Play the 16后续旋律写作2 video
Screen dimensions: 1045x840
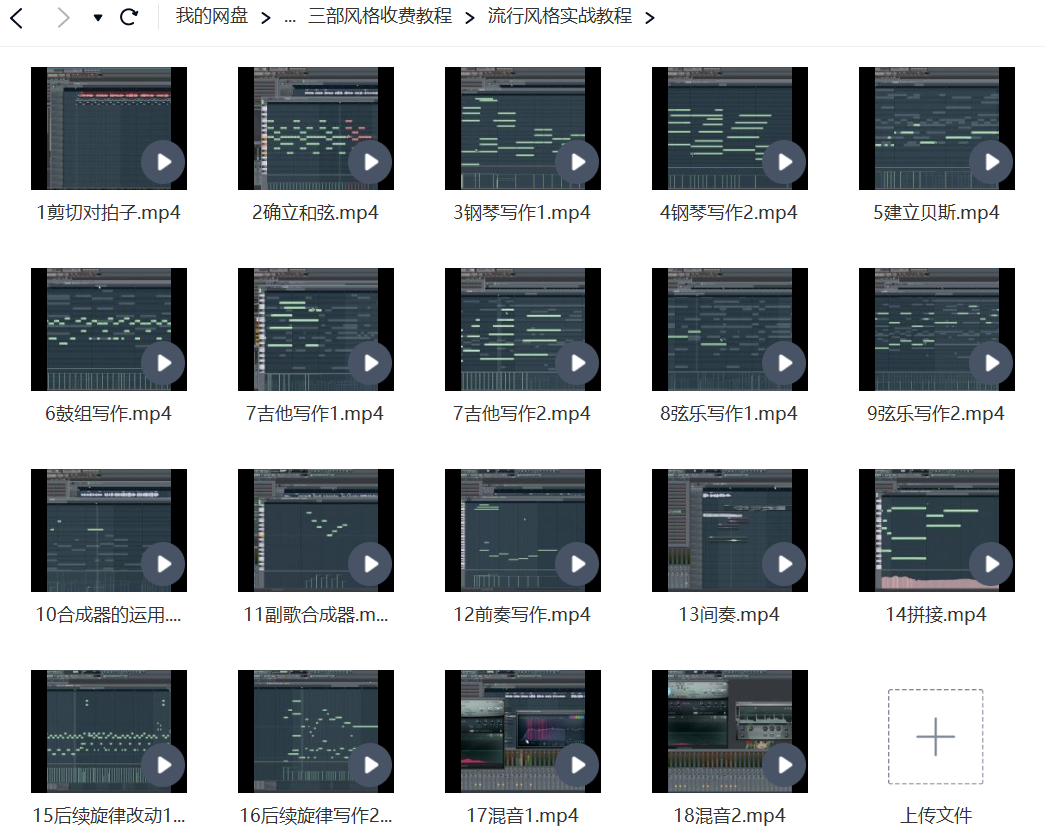coord(370,765)
